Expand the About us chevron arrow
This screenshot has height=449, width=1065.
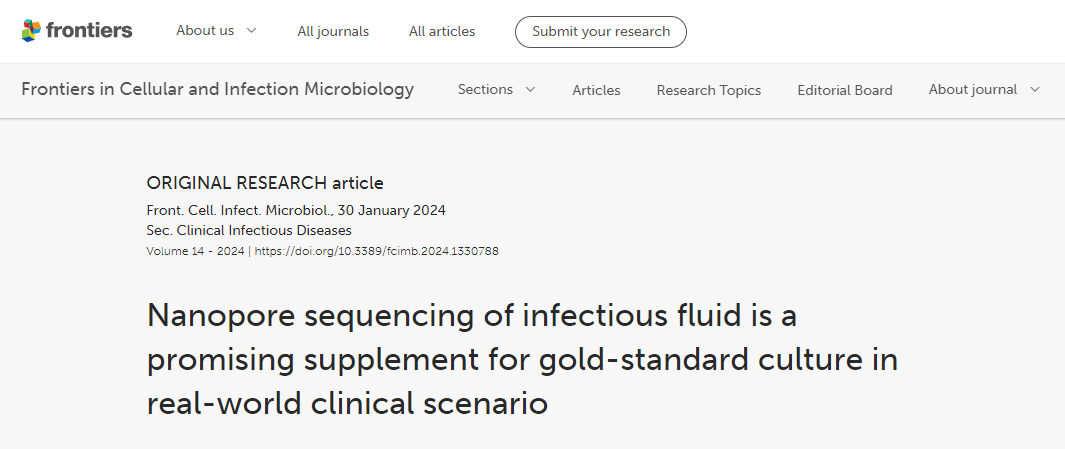(x=251, y=31)
